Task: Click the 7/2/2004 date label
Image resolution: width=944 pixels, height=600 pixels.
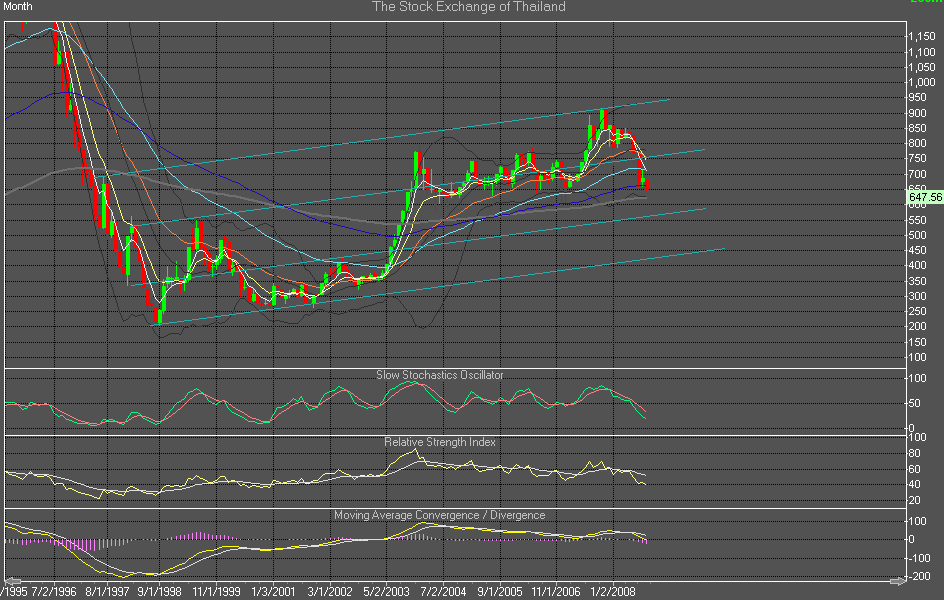Action: pos(443,592)
